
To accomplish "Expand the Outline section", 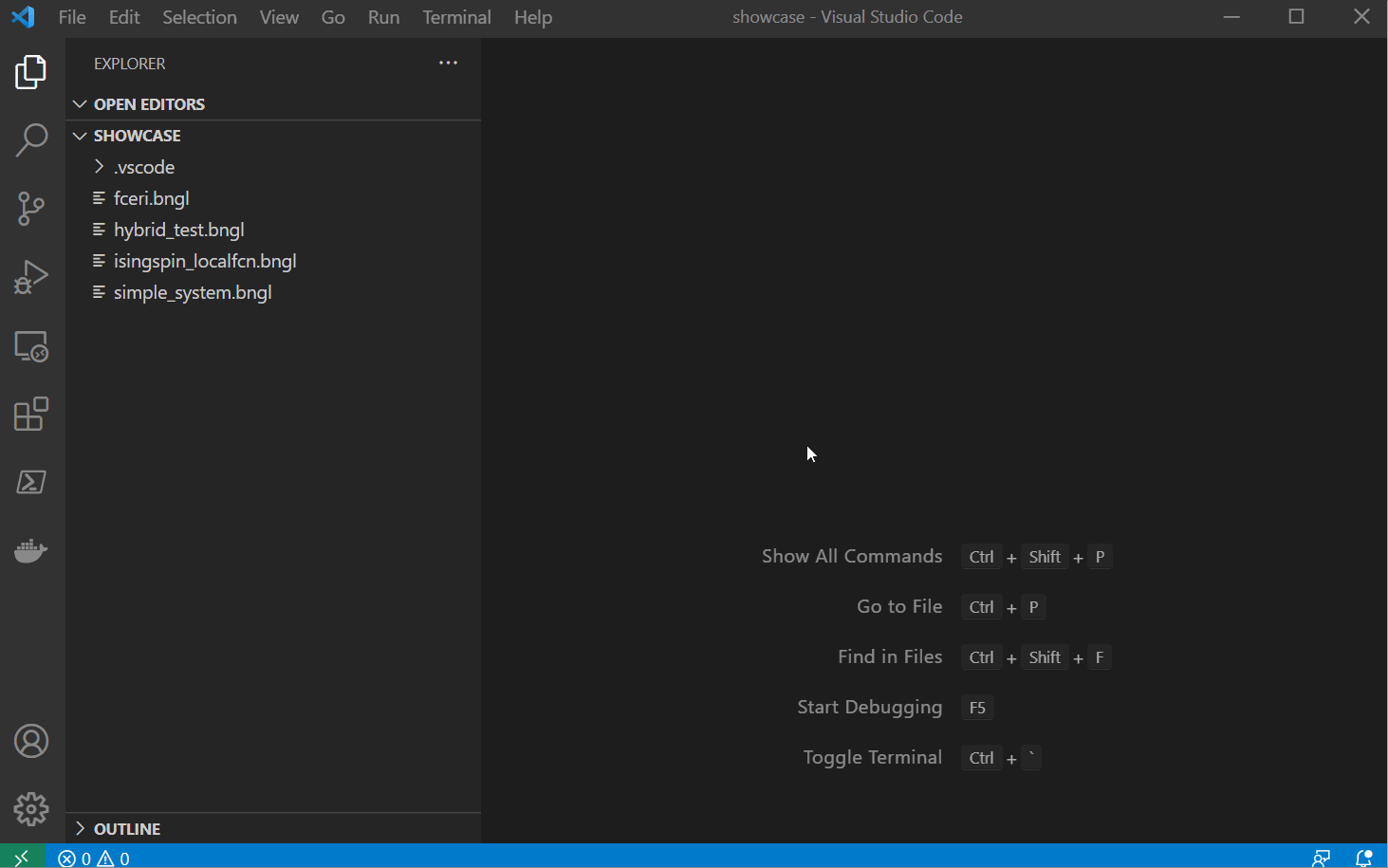I will click(x=273, y=828).
